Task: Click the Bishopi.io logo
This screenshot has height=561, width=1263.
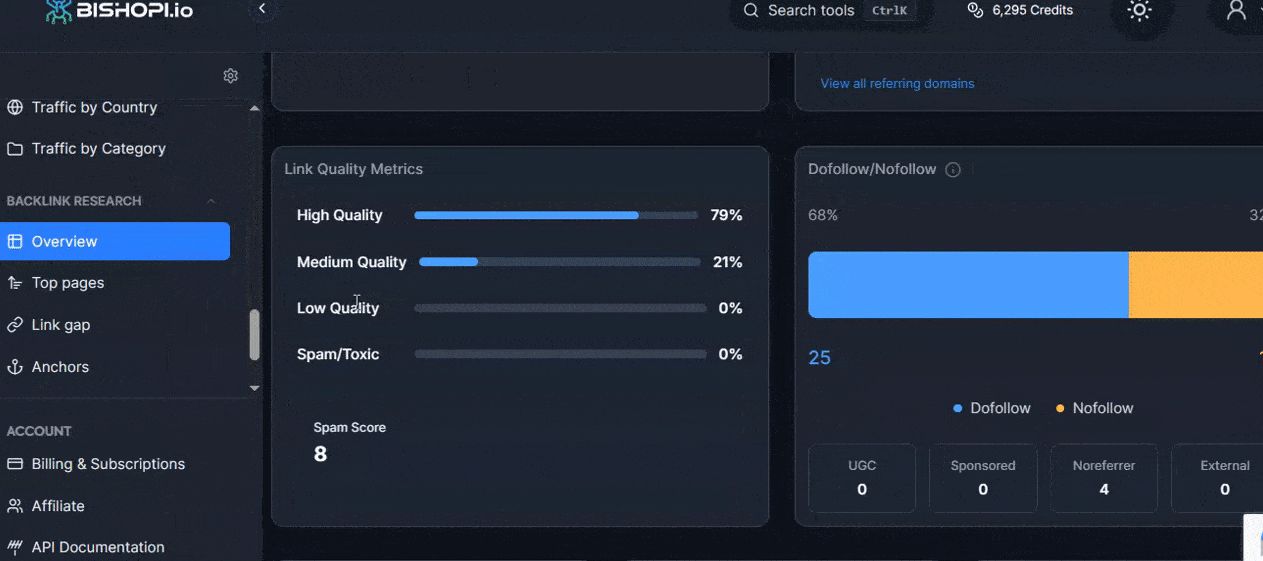Action: pos(120,11)
